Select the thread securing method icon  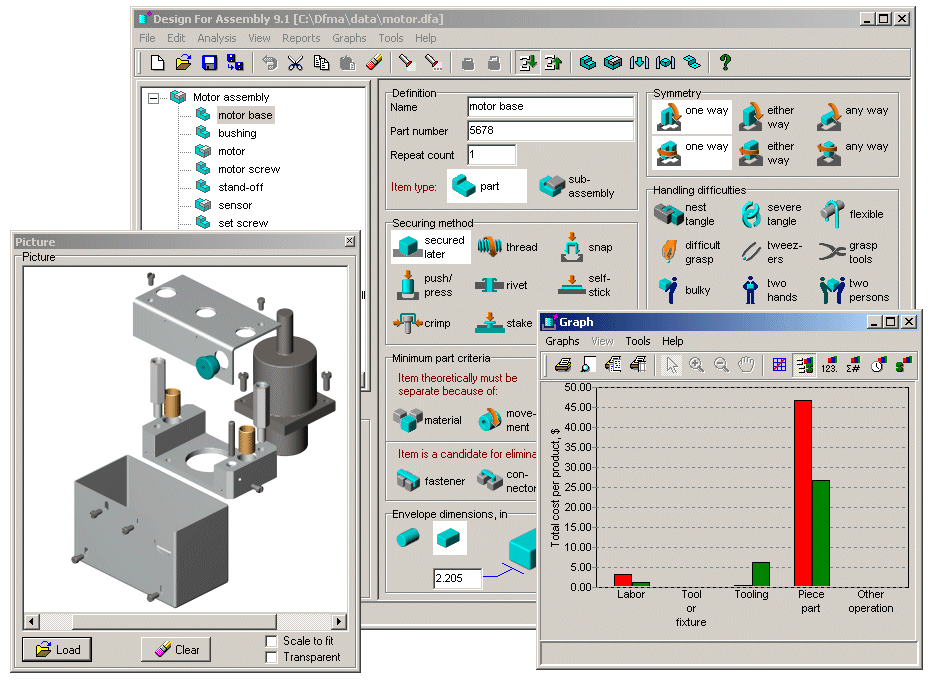tap(489, 247)
